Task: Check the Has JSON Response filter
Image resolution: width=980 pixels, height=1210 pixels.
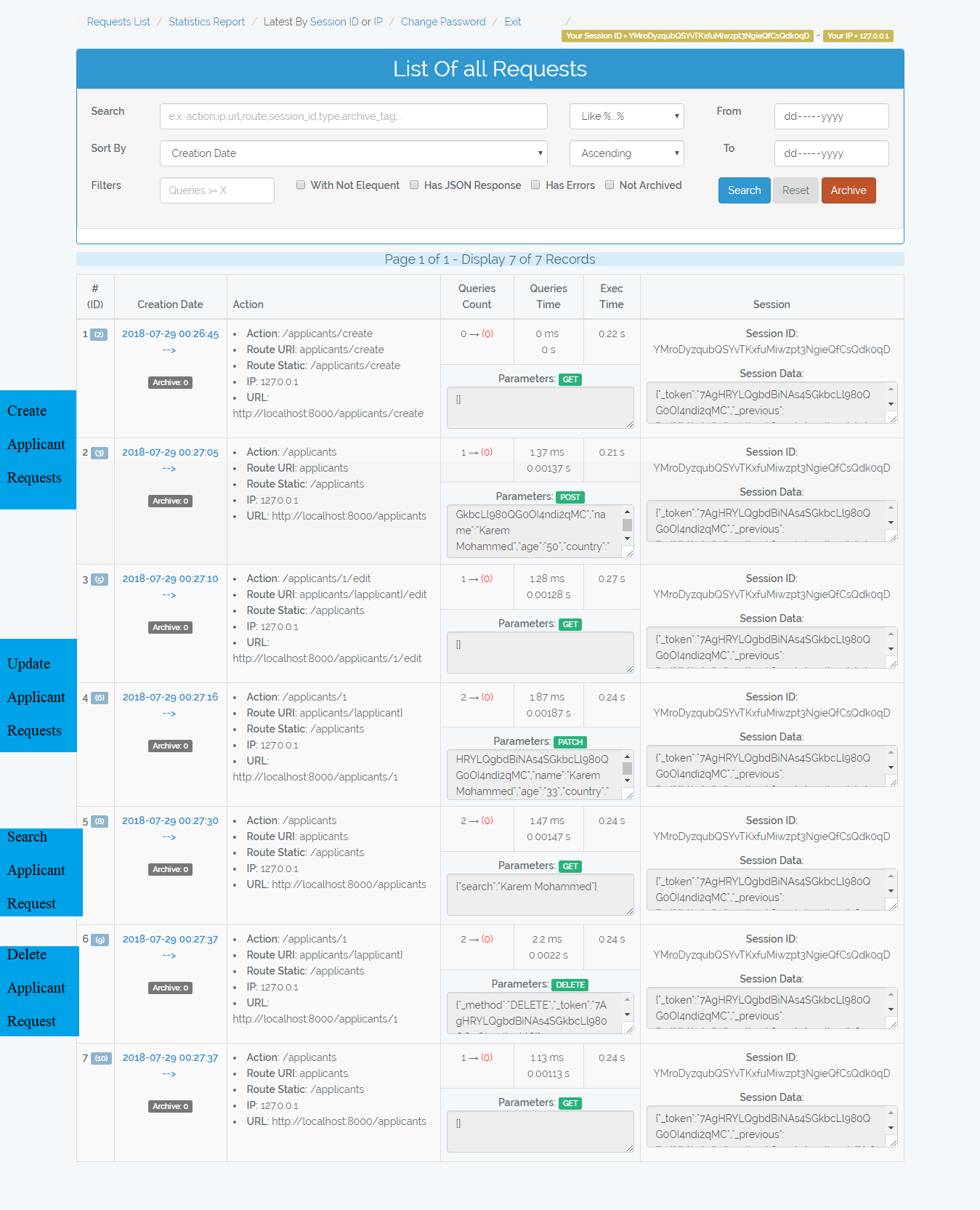Action: tap(414, 185)
